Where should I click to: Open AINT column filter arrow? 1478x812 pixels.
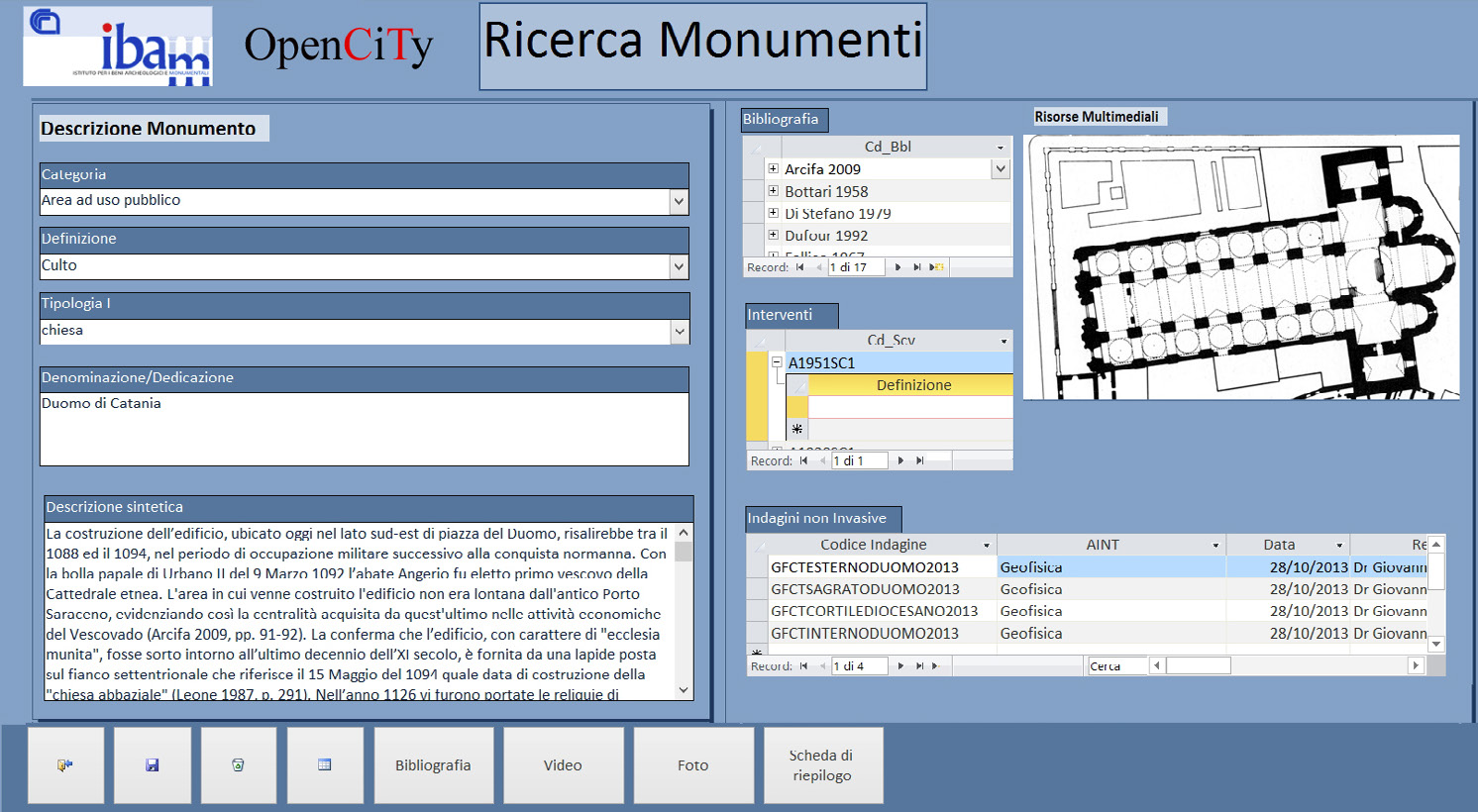[1215, 546]
